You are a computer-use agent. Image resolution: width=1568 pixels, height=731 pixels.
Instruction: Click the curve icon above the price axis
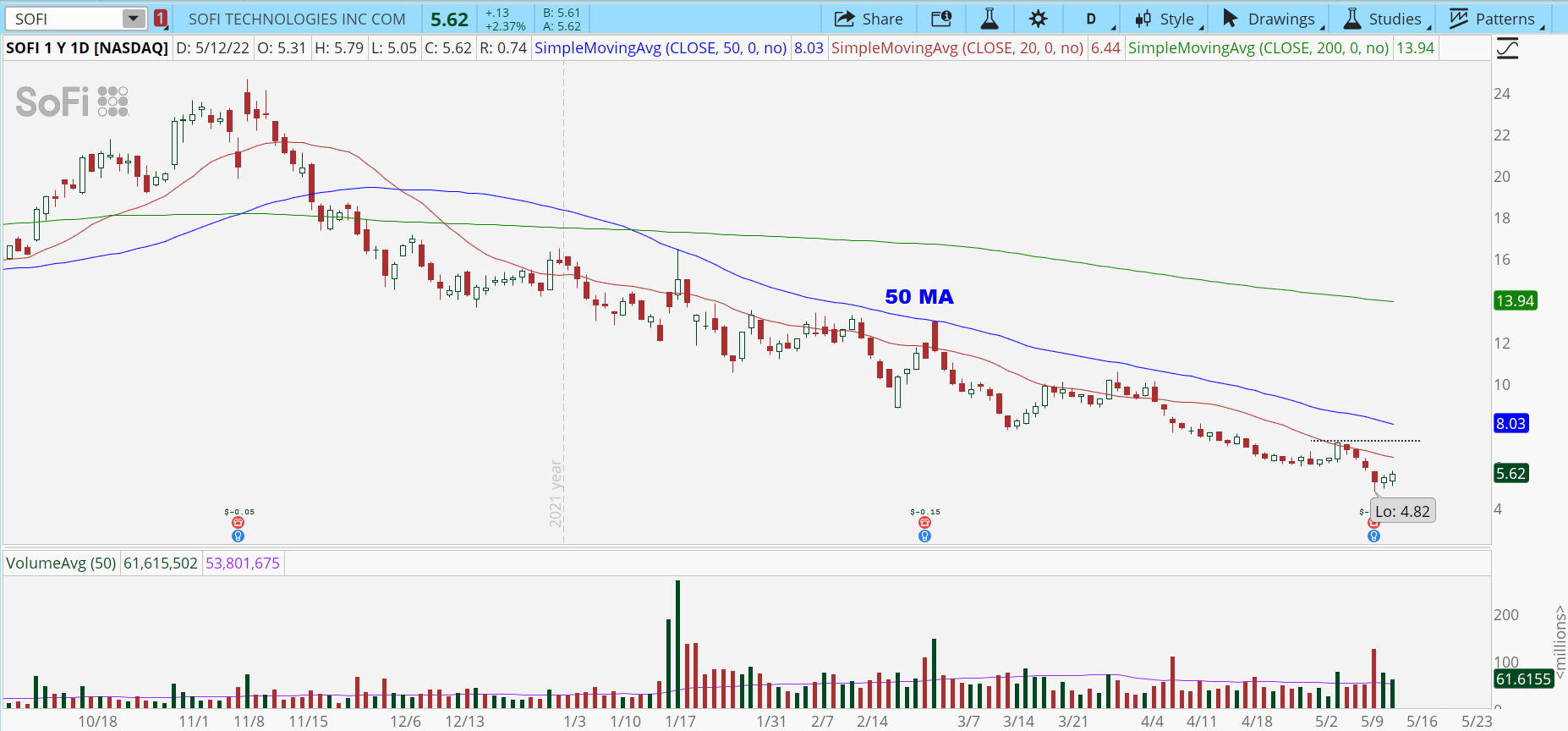click(x=1507, y=48)
